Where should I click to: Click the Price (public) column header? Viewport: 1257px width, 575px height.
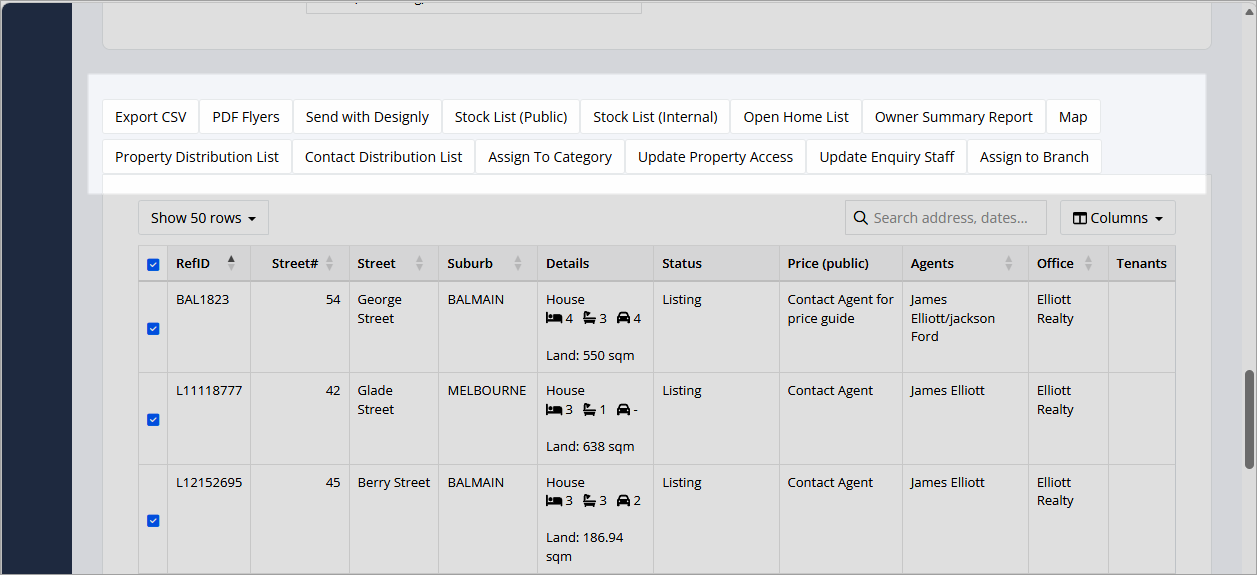coord(840,264)
